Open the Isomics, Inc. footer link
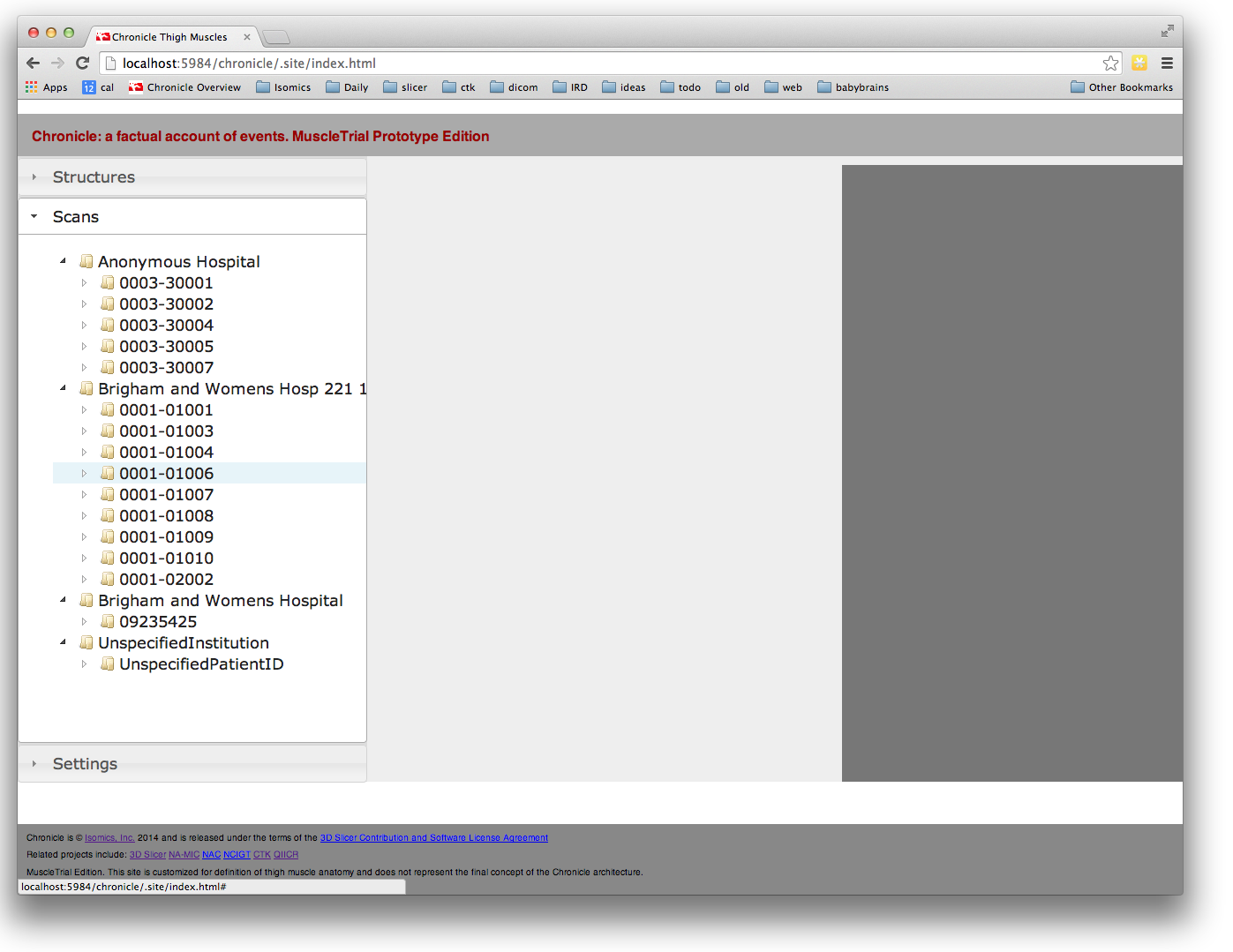This screenshot has width=1233, height=952. (109, 838)
